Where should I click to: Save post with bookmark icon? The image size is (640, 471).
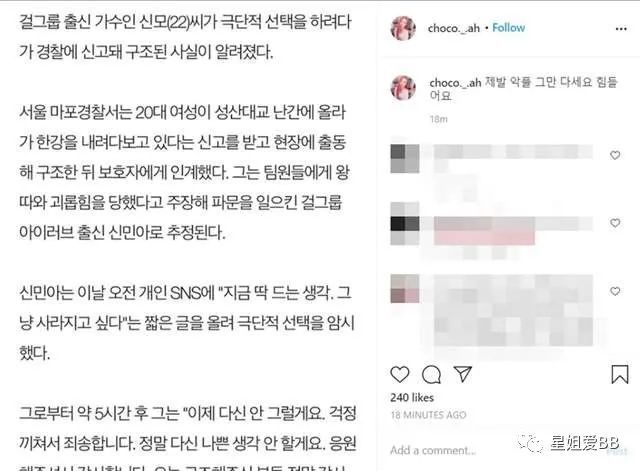620,374
